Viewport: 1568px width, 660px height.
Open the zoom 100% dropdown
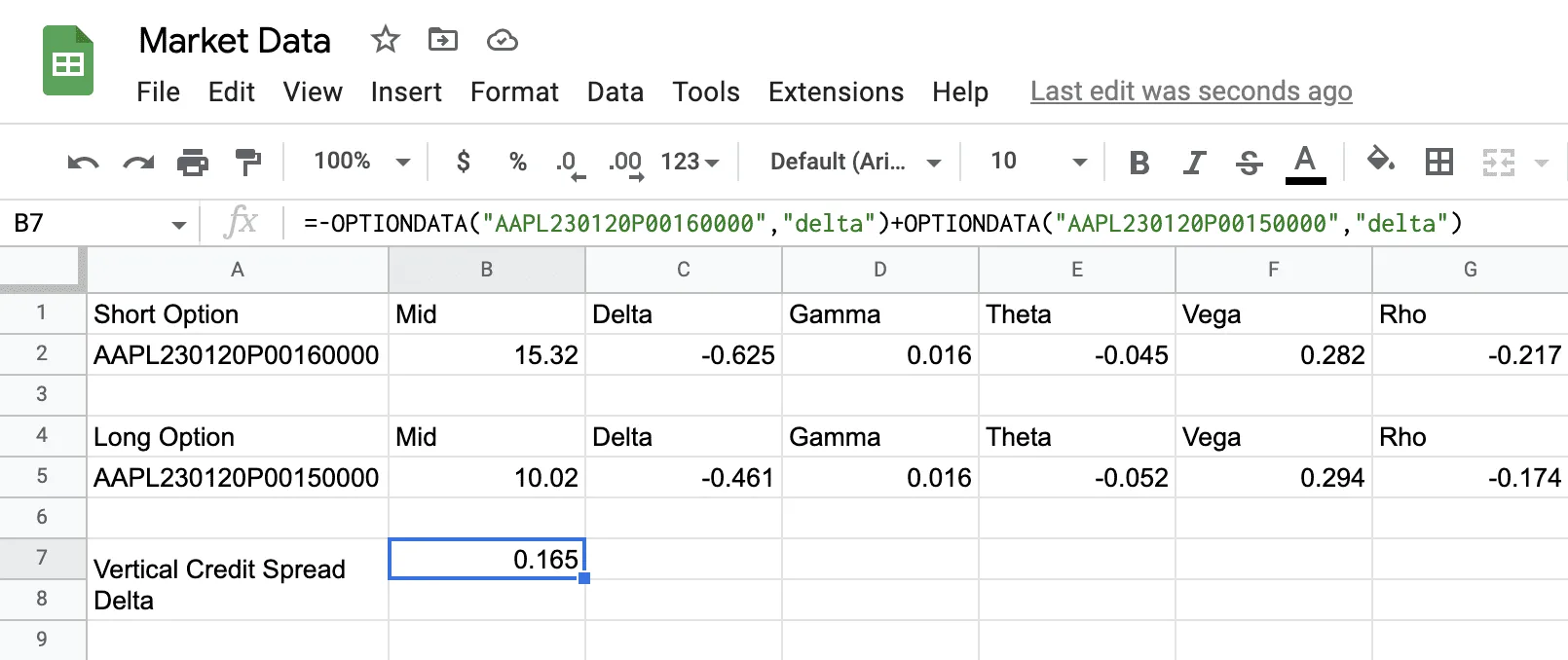pyautogui.click(x=361, y=162)
